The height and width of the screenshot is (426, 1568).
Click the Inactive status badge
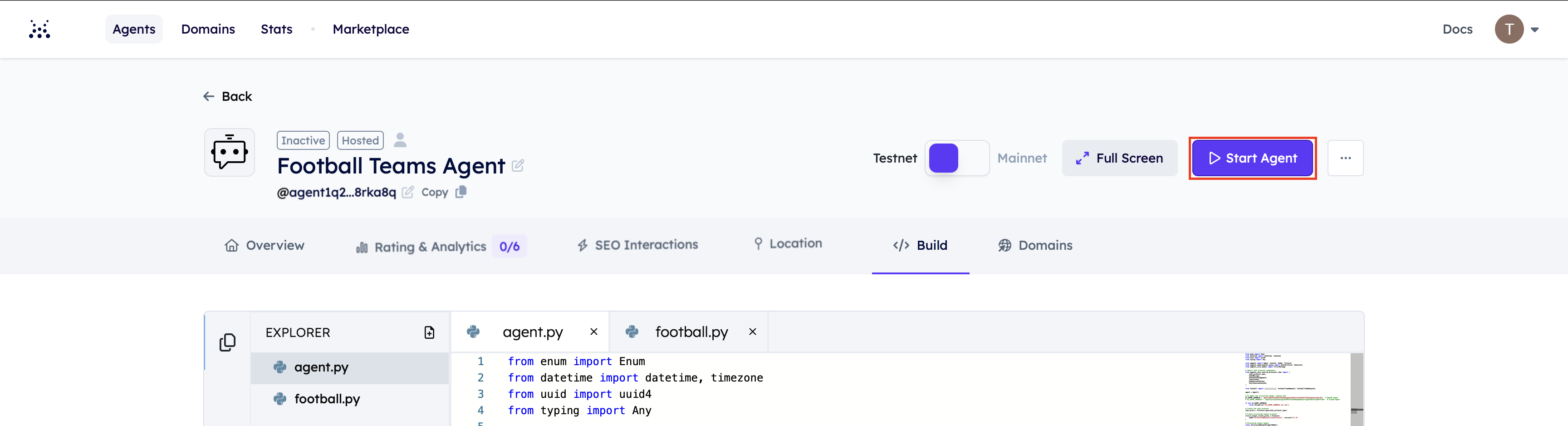click(x=303, y=140)
